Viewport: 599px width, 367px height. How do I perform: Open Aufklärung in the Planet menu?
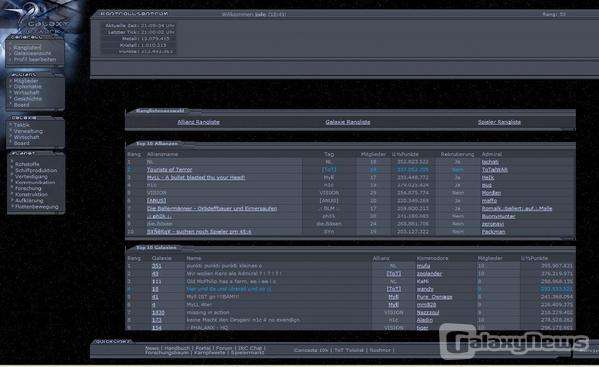(29, 200)
